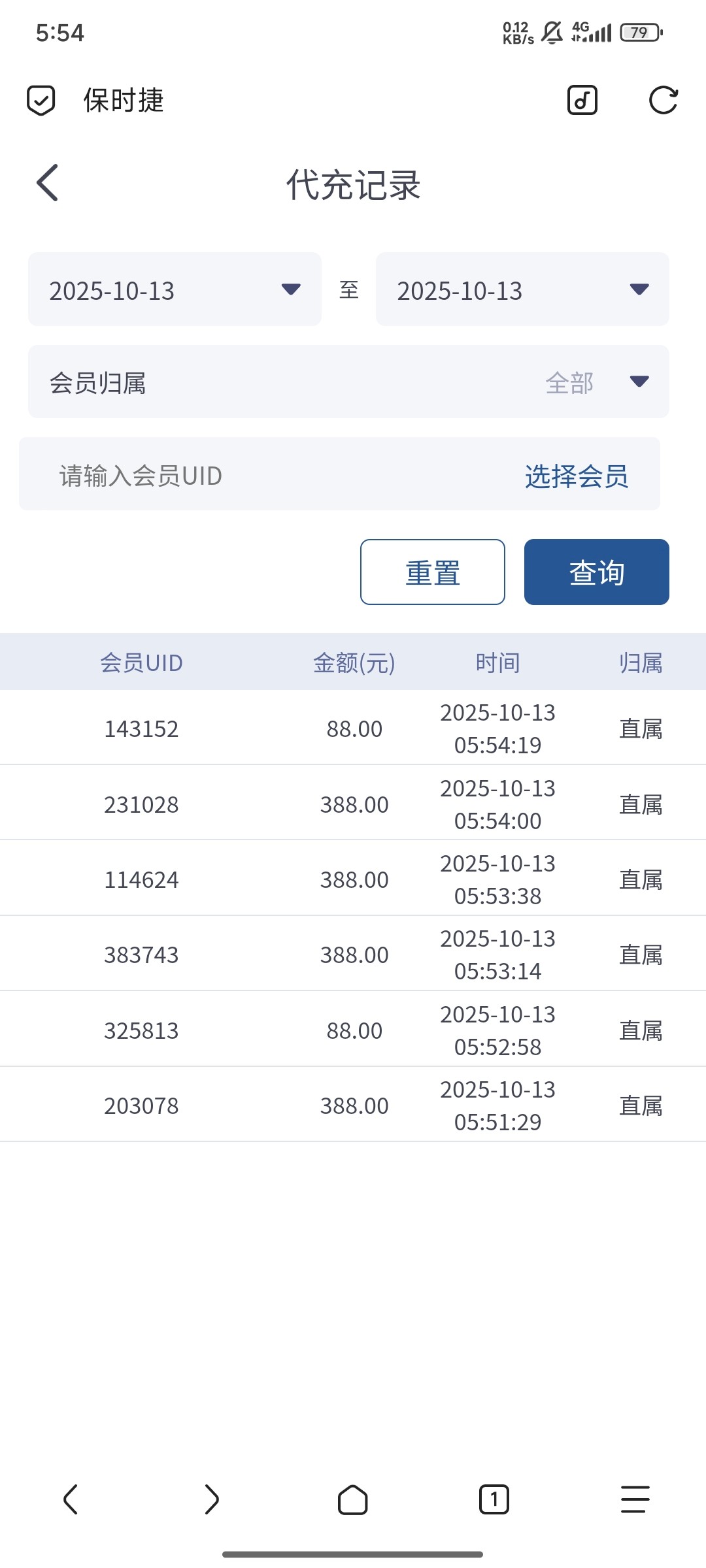Open the browser home page icon
This screenshot has width=706, height=1568.
coord(353,1499)
